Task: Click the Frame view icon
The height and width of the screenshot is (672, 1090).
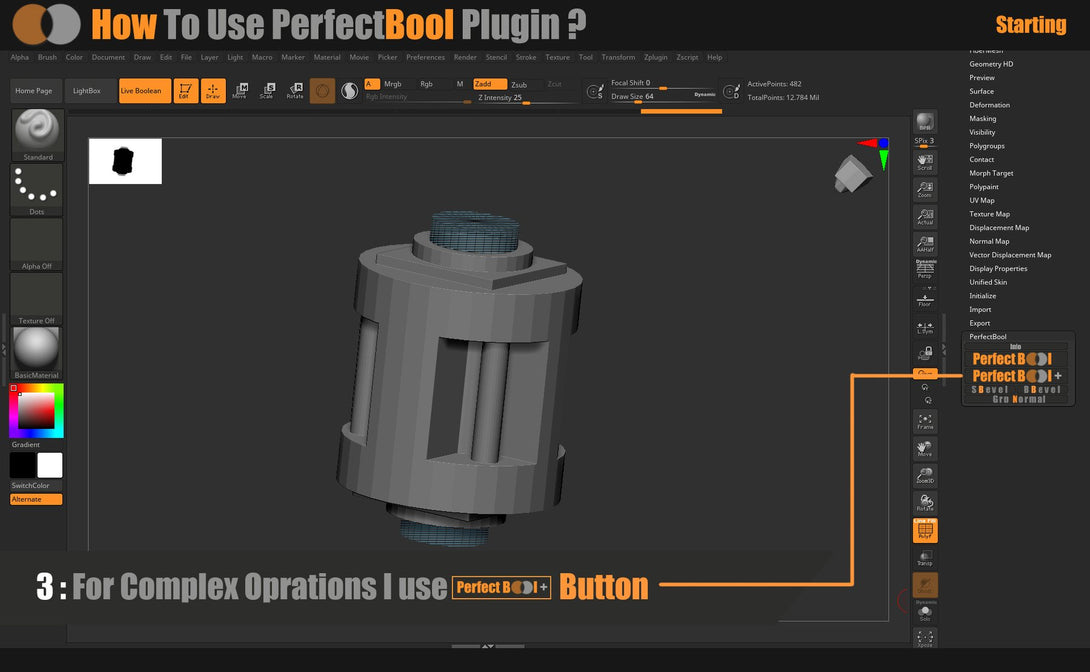Action: (925, 421)
